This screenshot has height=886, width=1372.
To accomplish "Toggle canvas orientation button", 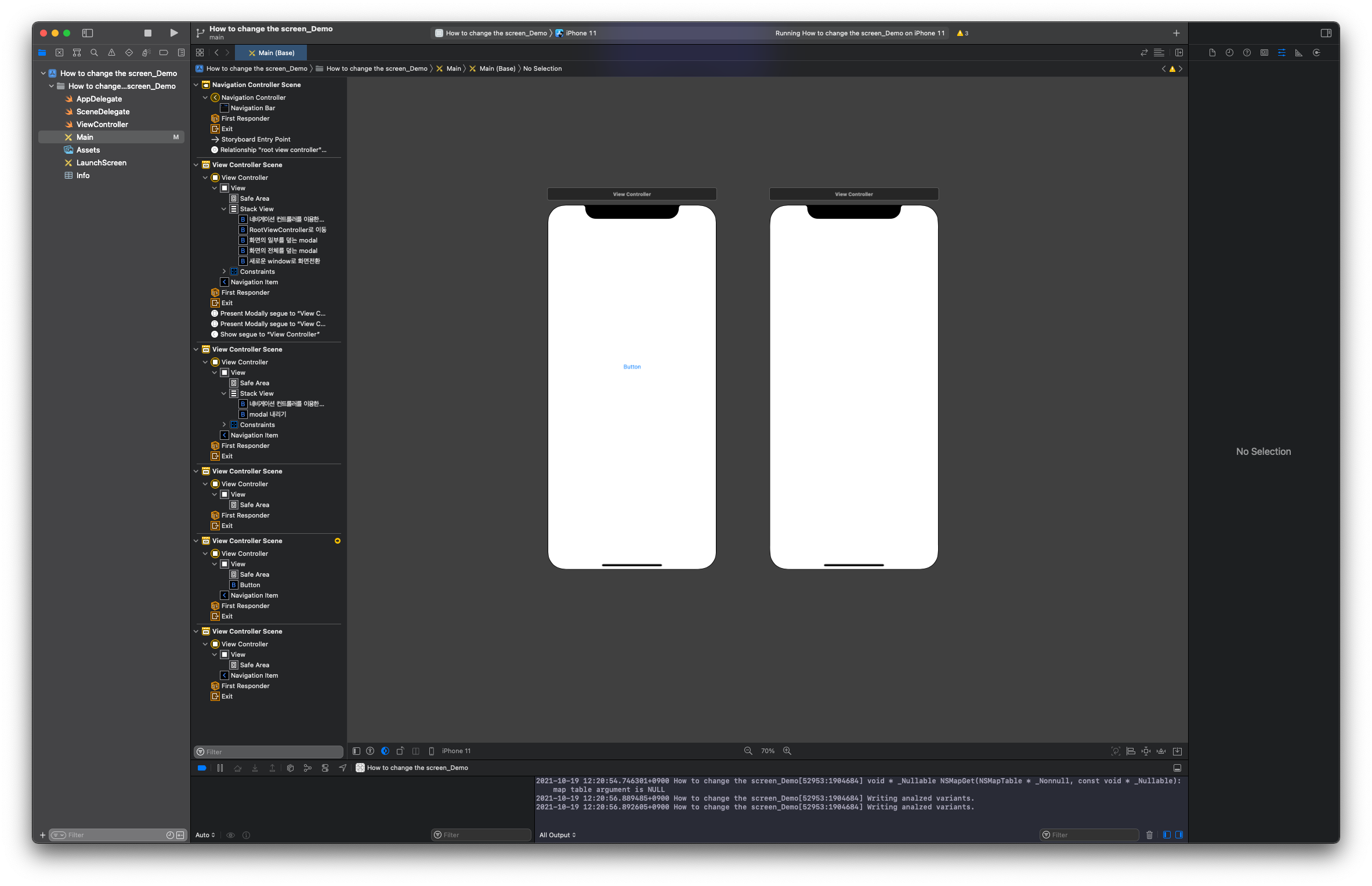I will pyautogui.click(x=400, y=751).
